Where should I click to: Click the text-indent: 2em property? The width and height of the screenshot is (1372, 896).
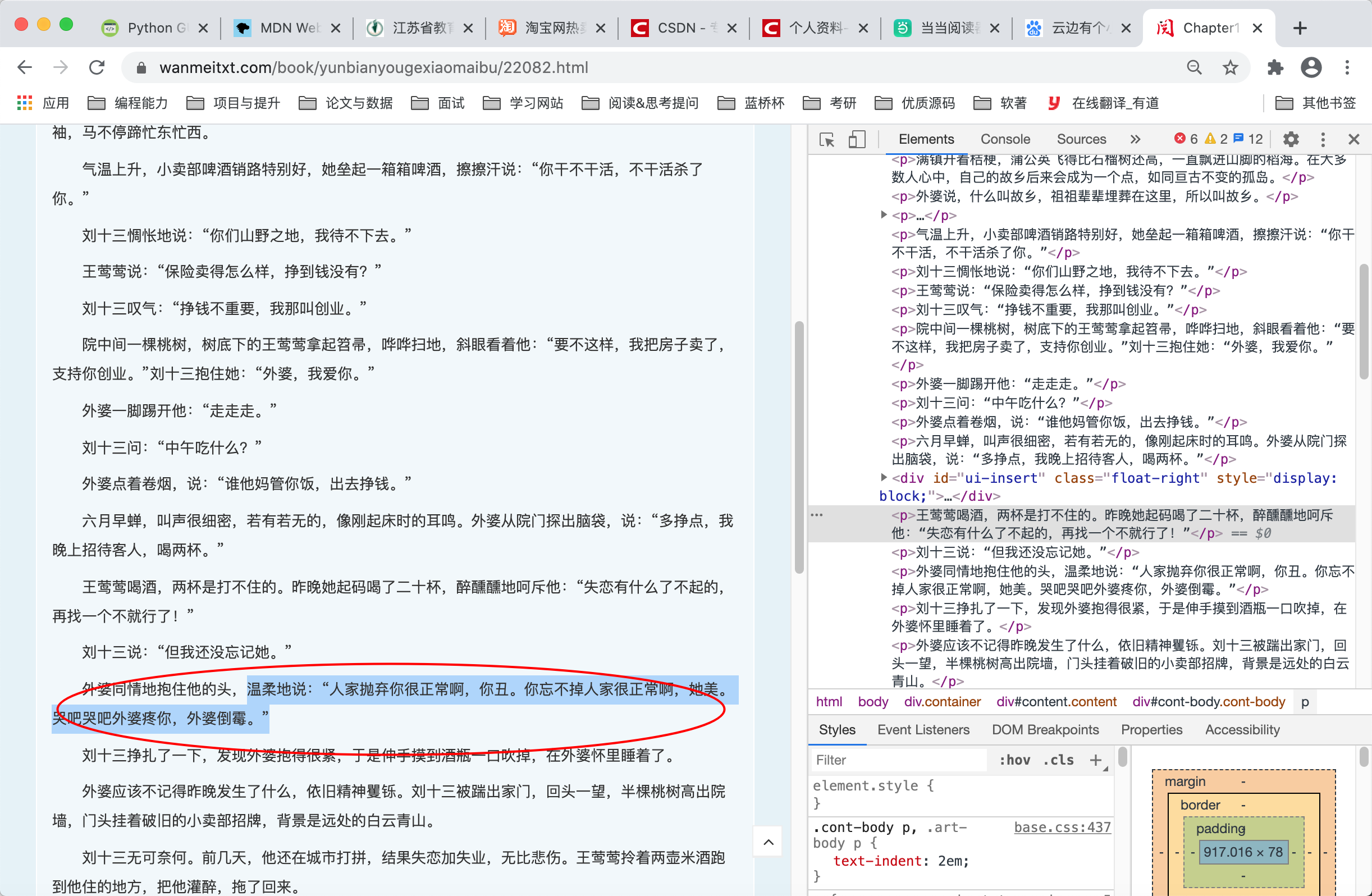[902, 861]
